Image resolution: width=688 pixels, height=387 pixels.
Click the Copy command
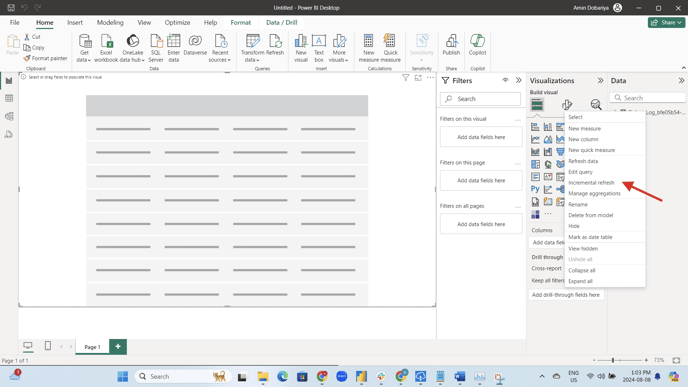pos(34,47)
